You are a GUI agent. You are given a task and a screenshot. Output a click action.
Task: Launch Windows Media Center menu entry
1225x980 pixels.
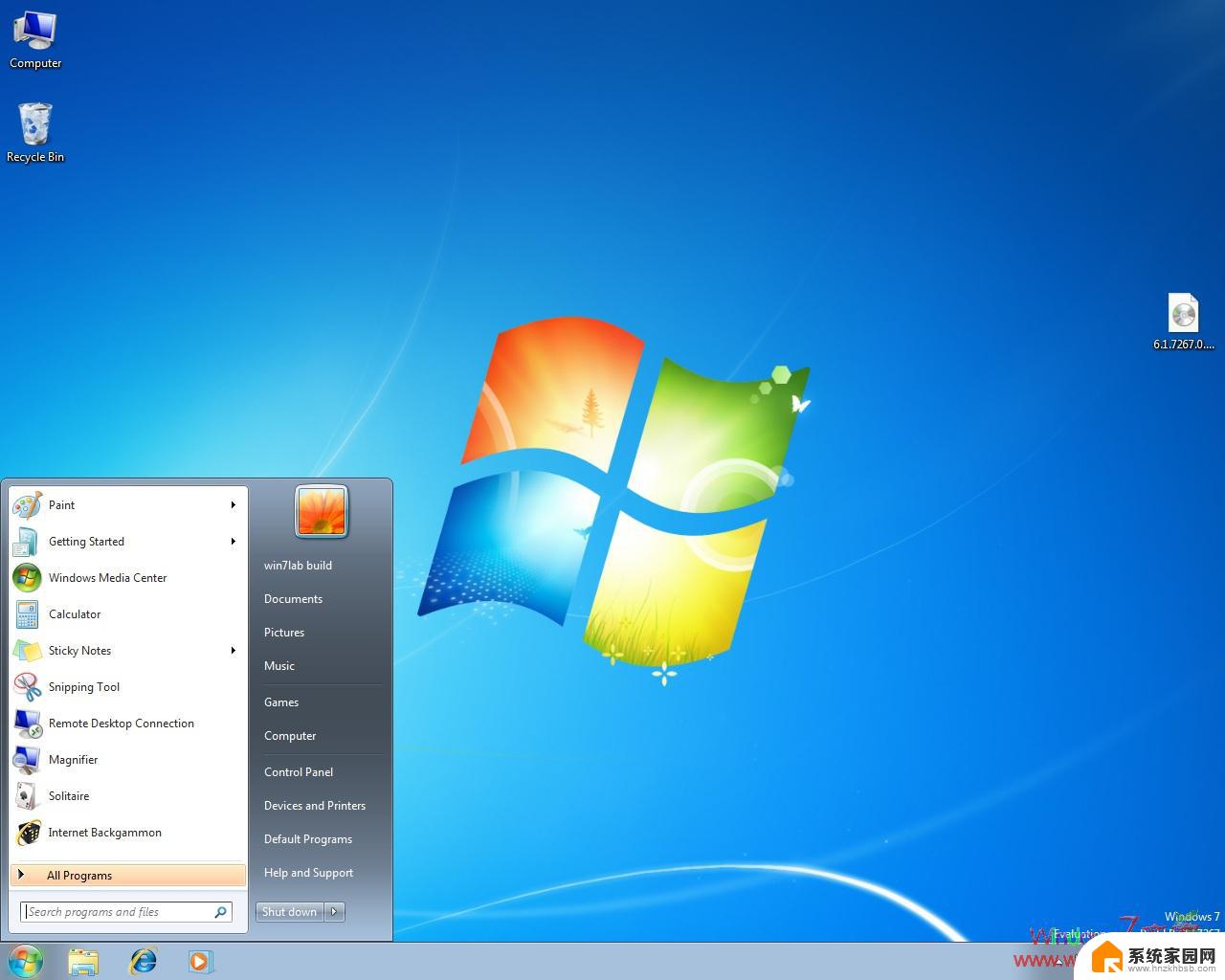pyautogui.click(x=128, y=578)
